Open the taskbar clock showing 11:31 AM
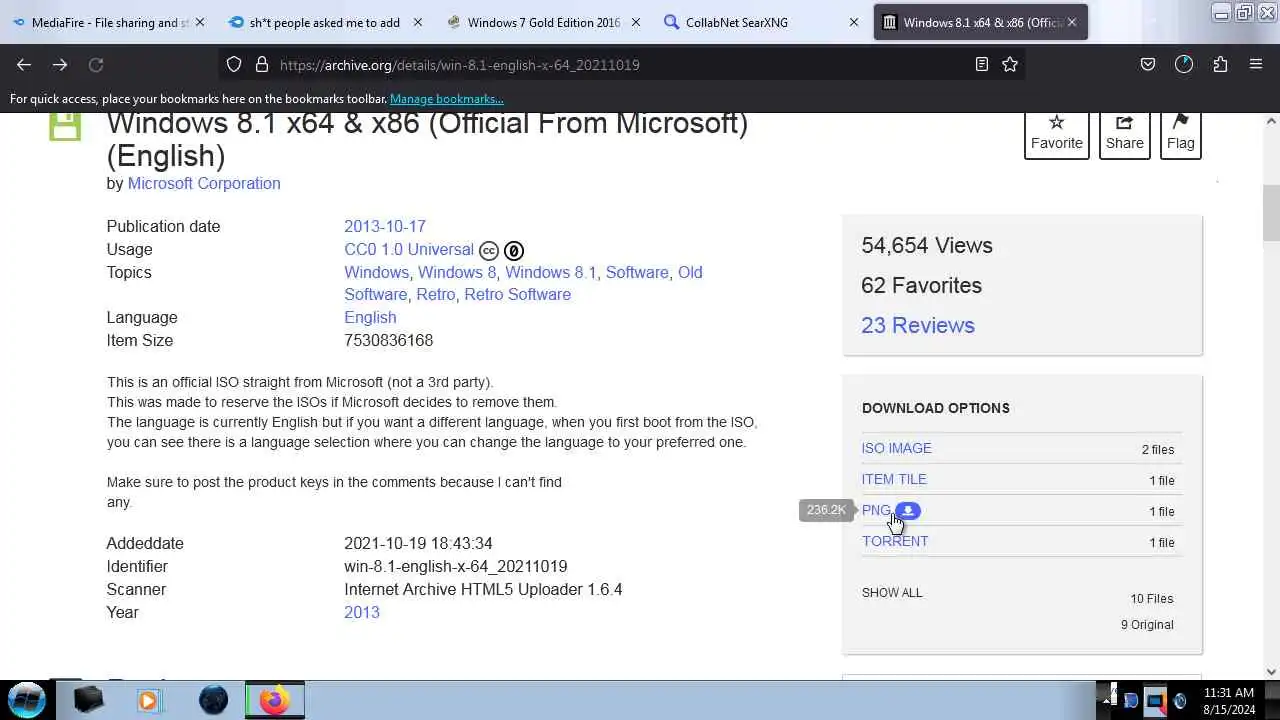The width and height of the screenshot is (1280, 720). [1229, 700]
